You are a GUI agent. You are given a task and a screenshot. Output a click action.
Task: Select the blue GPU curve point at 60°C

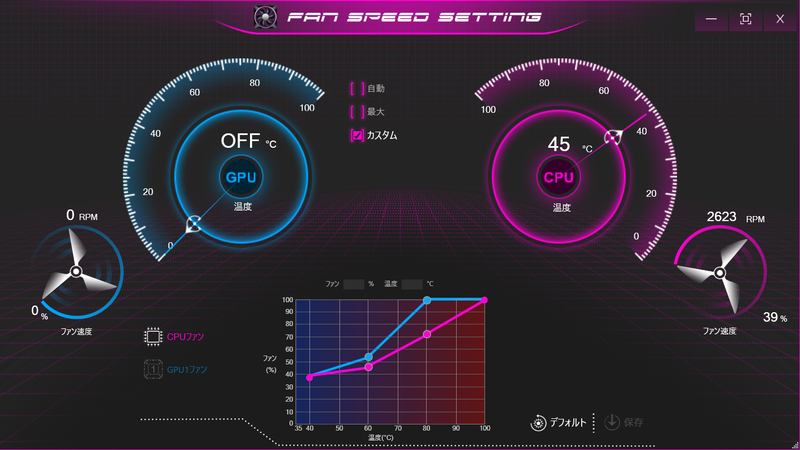[368, 357]
